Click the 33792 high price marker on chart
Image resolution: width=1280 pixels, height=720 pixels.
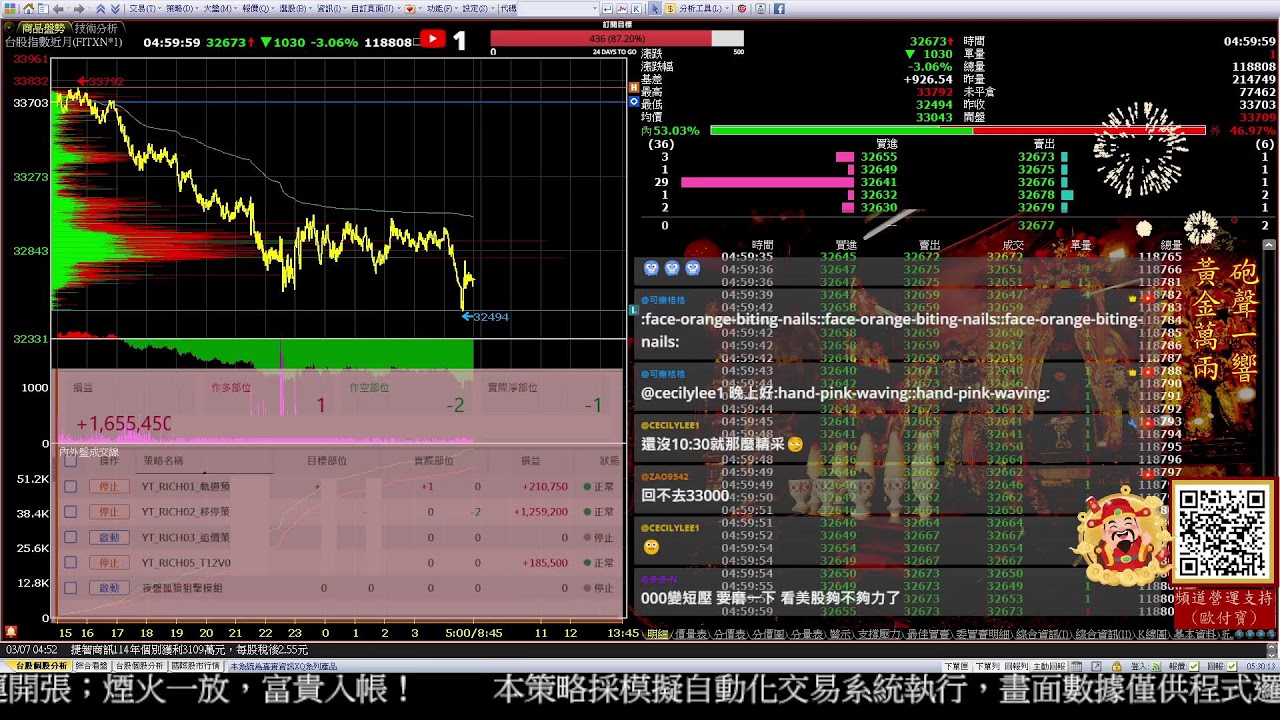(100, 81)
